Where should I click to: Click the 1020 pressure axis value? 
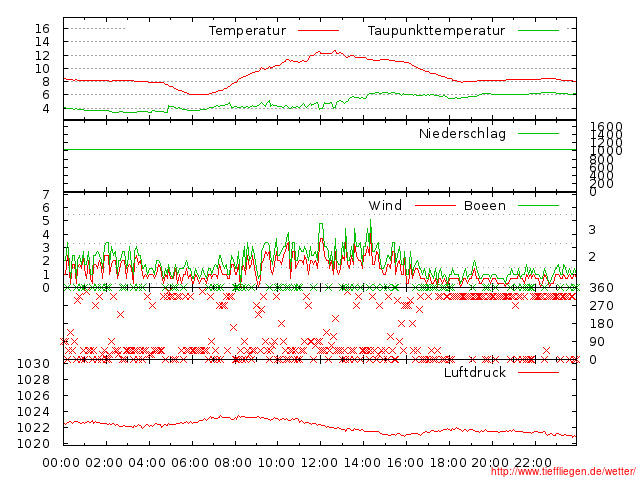pos(33,443)
